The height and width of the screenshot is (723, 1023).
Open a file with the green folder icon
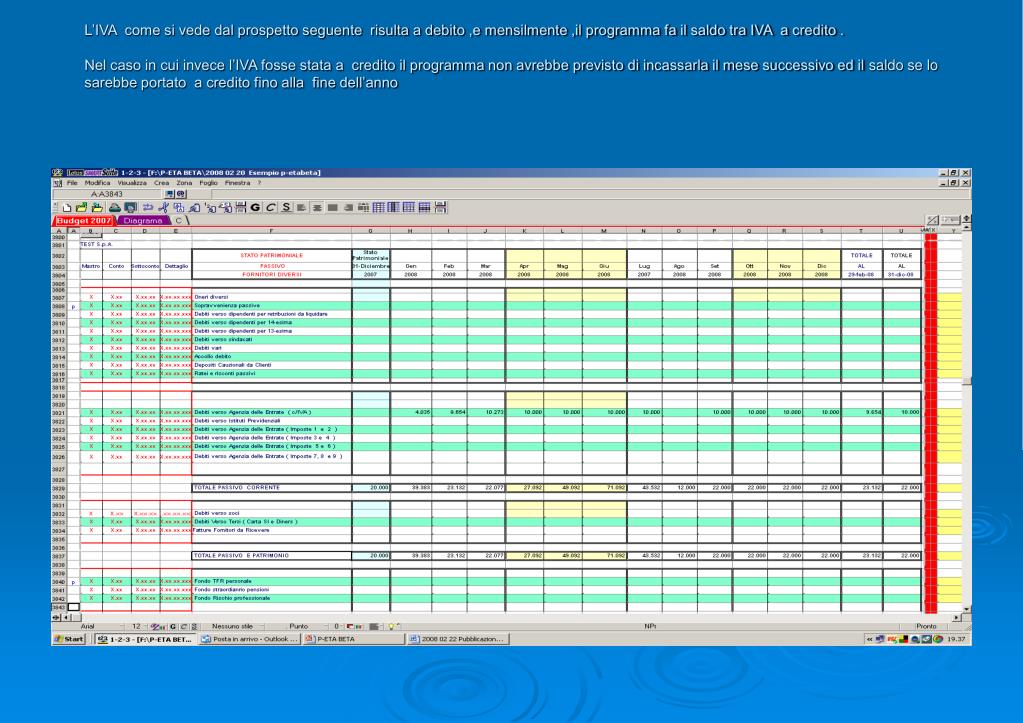[82, 208]
